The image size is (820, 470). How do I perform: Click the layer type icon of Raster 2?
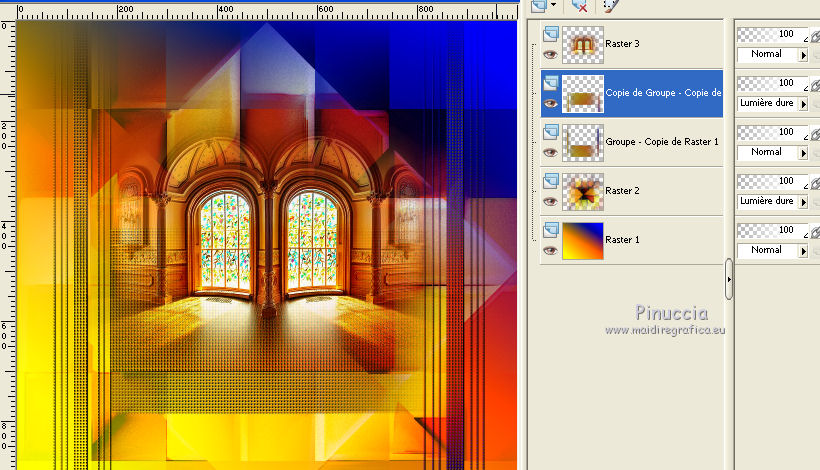(549, 182)
